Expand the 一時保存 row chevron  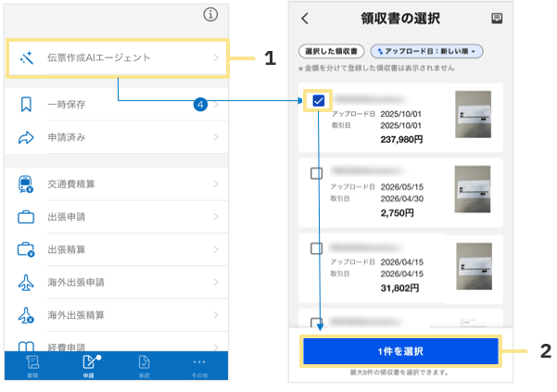coord(216,105)
